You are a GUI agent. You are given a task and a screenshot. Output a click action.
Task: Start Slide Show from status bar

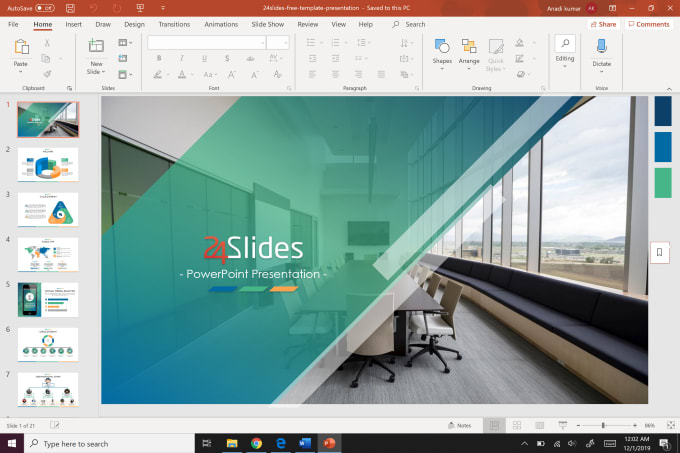[562, 425]
